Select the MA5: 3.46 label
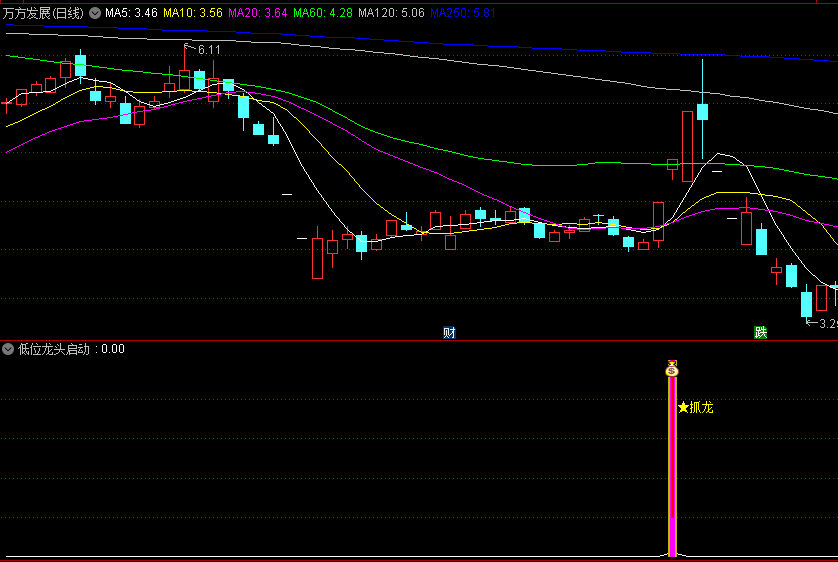 click(131, 13)
